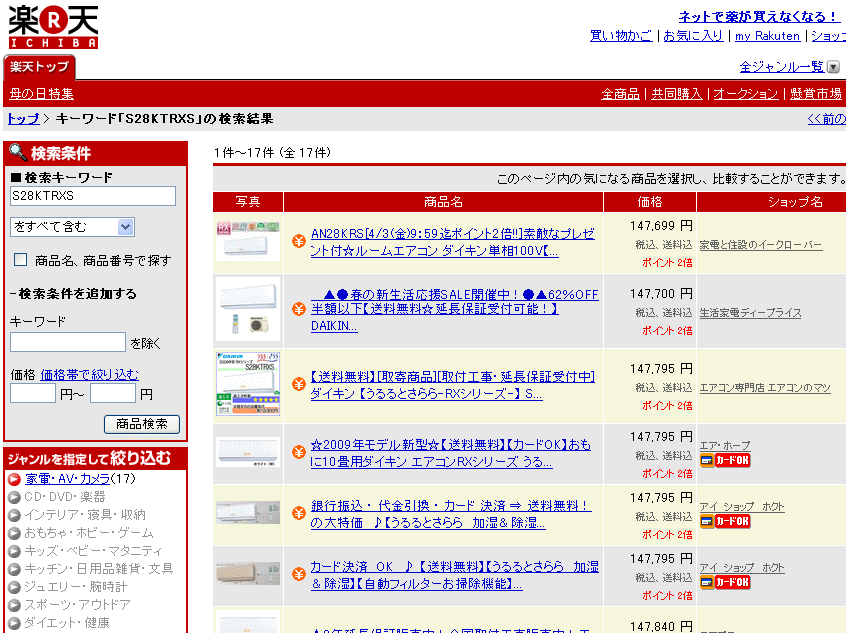This screenshot has width=846, height=633.
Task: Click the search keyword field containing S28KTRXS
Action: [92, 196]
